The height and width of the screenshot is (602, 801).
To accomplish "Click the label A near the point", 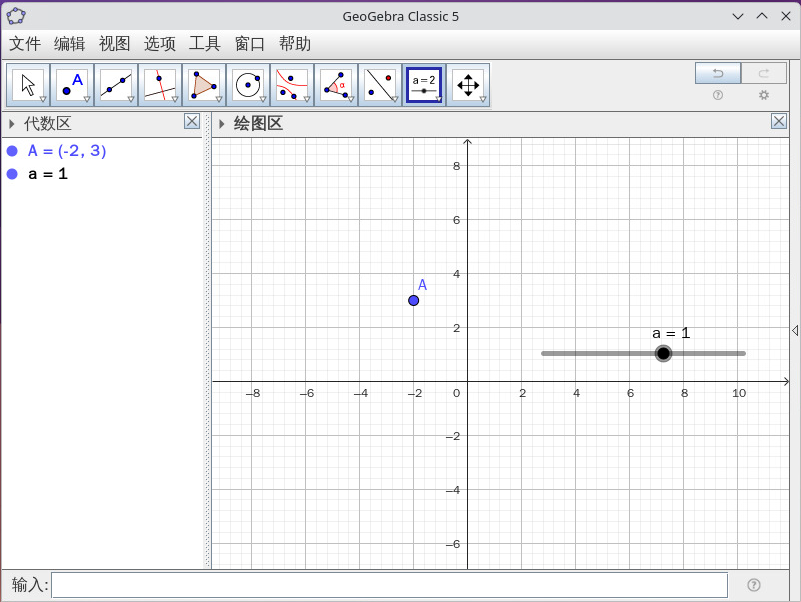I will (x=422, y=285).
